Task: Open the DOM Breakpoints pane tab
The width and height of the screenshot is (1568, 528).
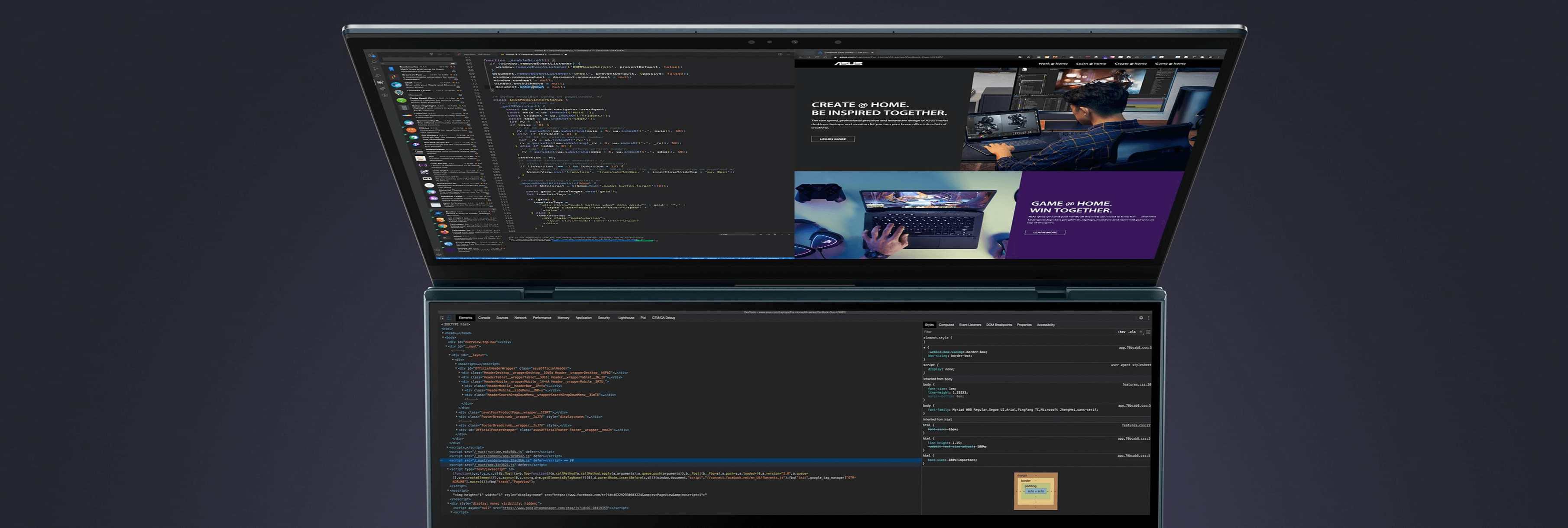Action: 999,325
